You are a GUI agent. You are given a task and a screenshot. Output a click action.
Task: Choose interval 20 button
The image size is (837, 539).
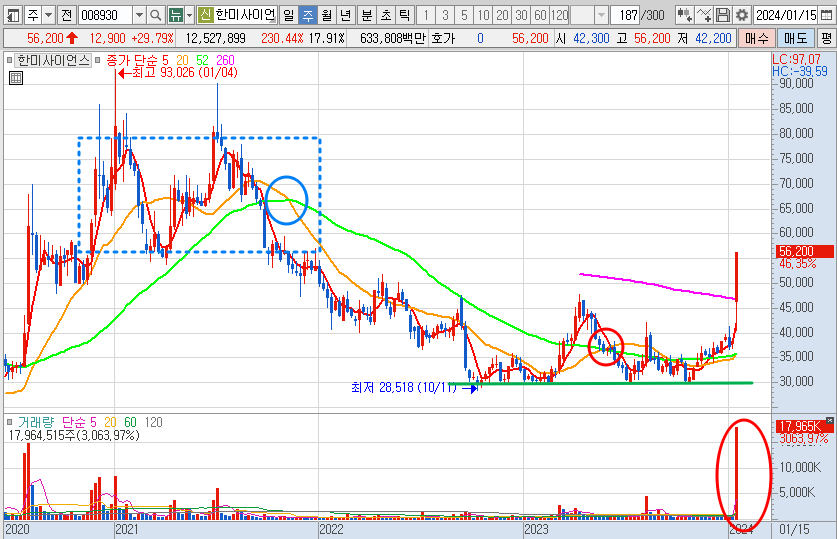(x=502, y=15)
